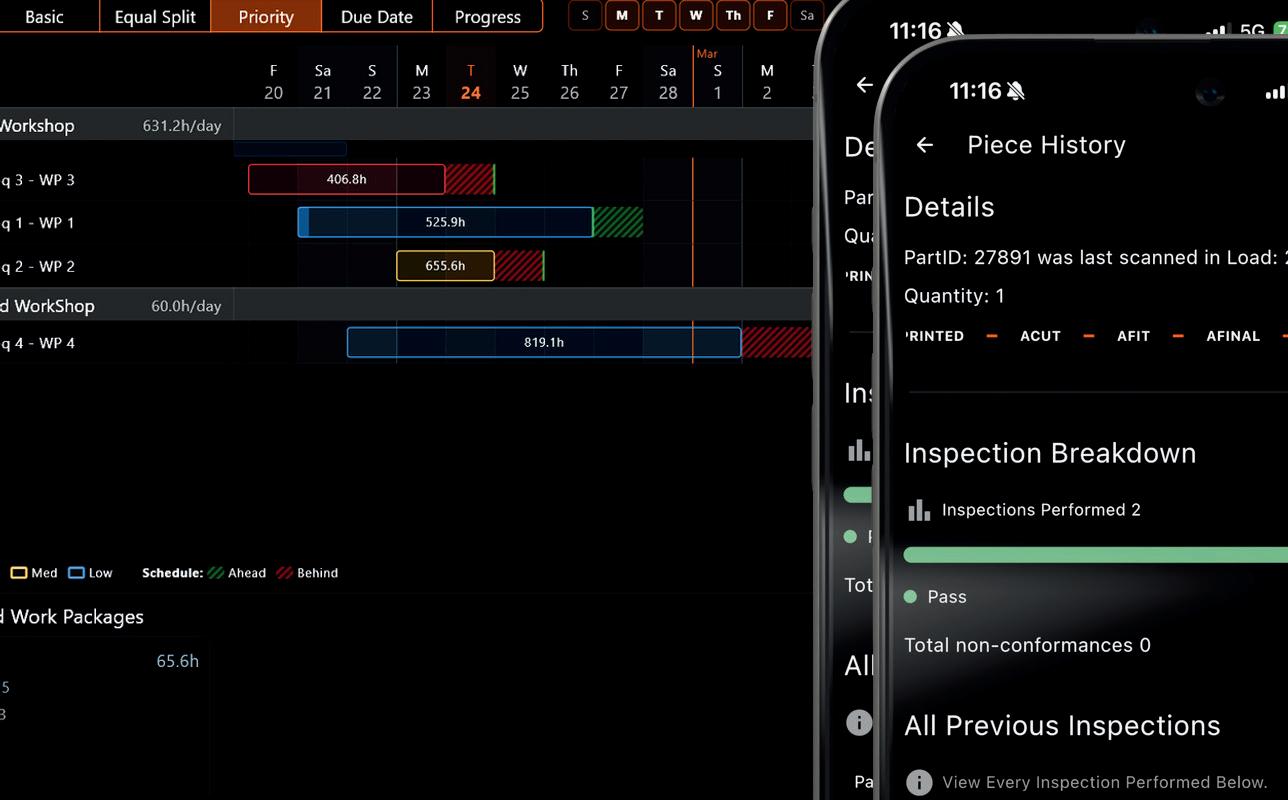Toggle the Saturday 'Sa' weekday button
Viewport: 1288px width, 800px height.
tap(806, 16)
